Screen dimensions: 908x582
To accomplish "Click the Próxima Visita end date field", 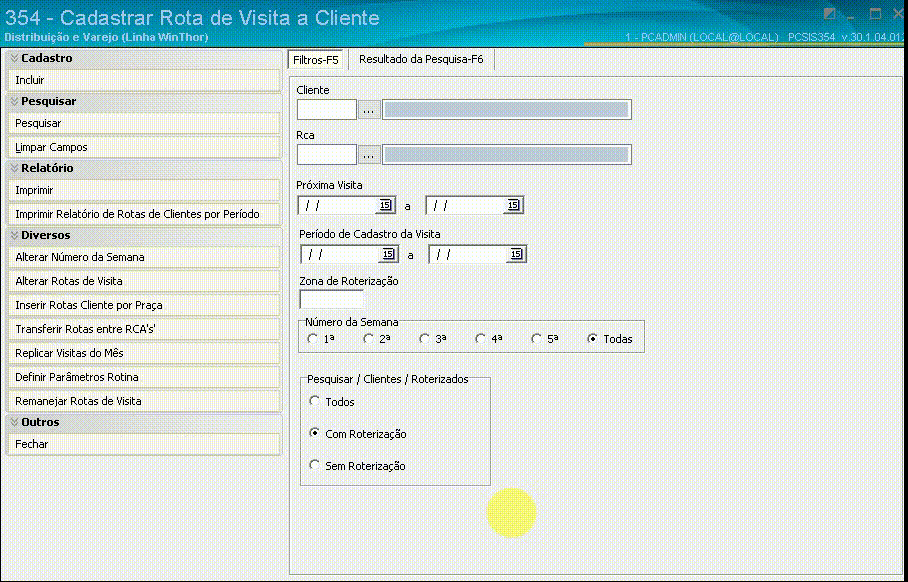I will tap(466, 206).
